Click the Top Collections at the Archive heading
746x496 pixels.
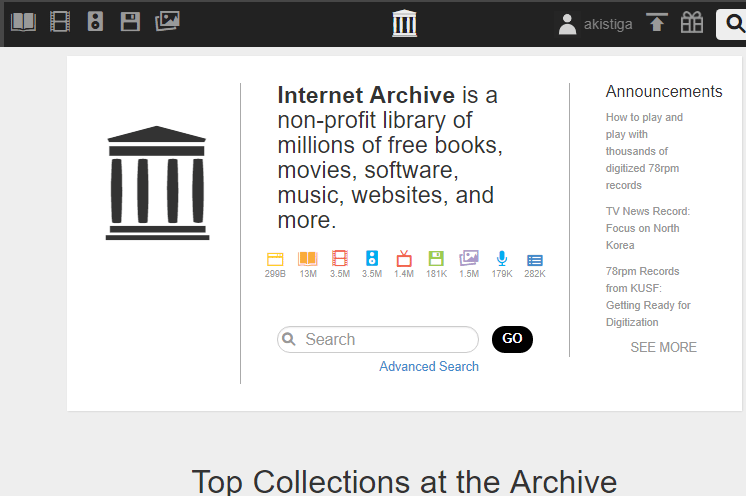tap(404, 482)
